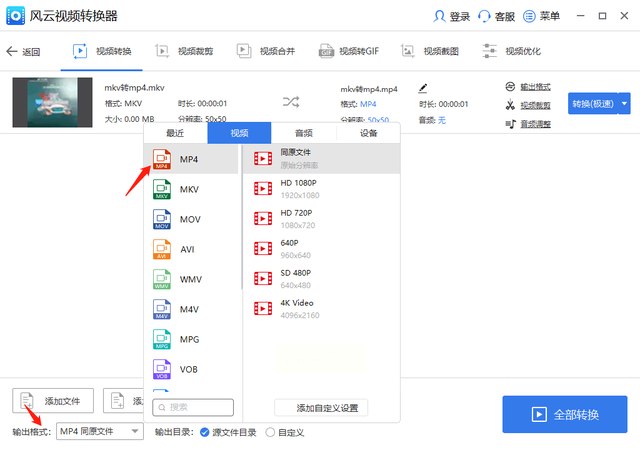The width and height of the screenshot is (640, 450).
Task: Open 输出格式 MP4 同原文件 dropdown
Action: 100,432
